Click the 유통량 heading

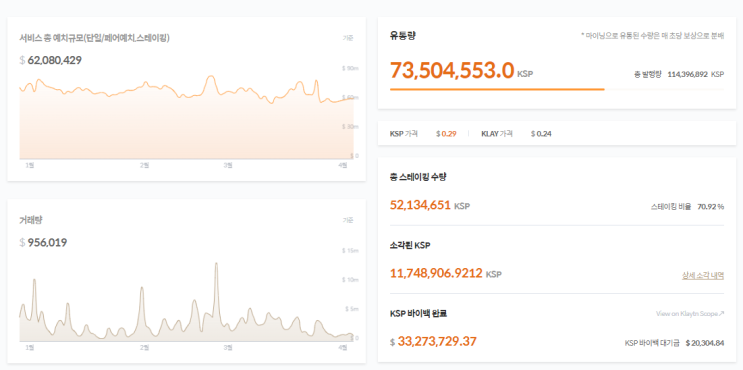coord(403,36)
